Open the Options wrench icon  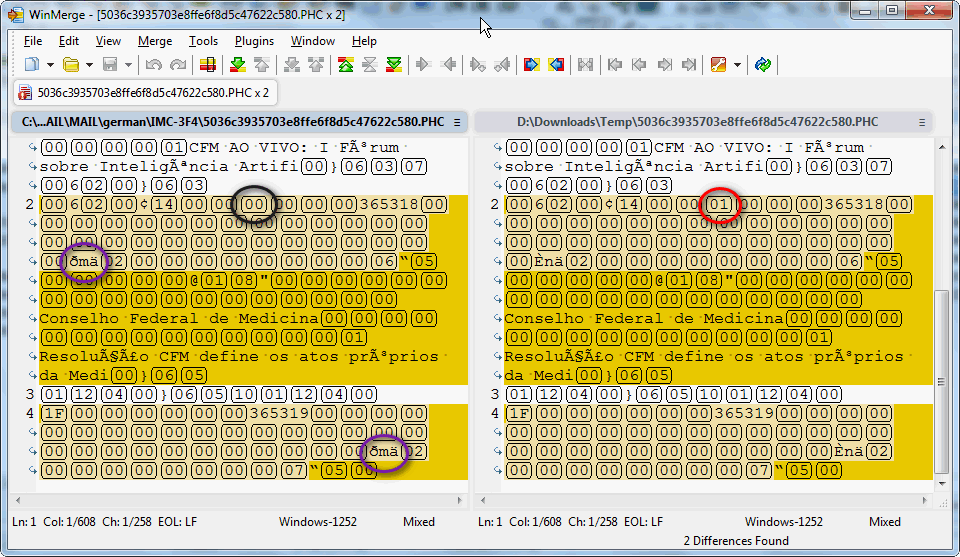(x=719, y=65)
